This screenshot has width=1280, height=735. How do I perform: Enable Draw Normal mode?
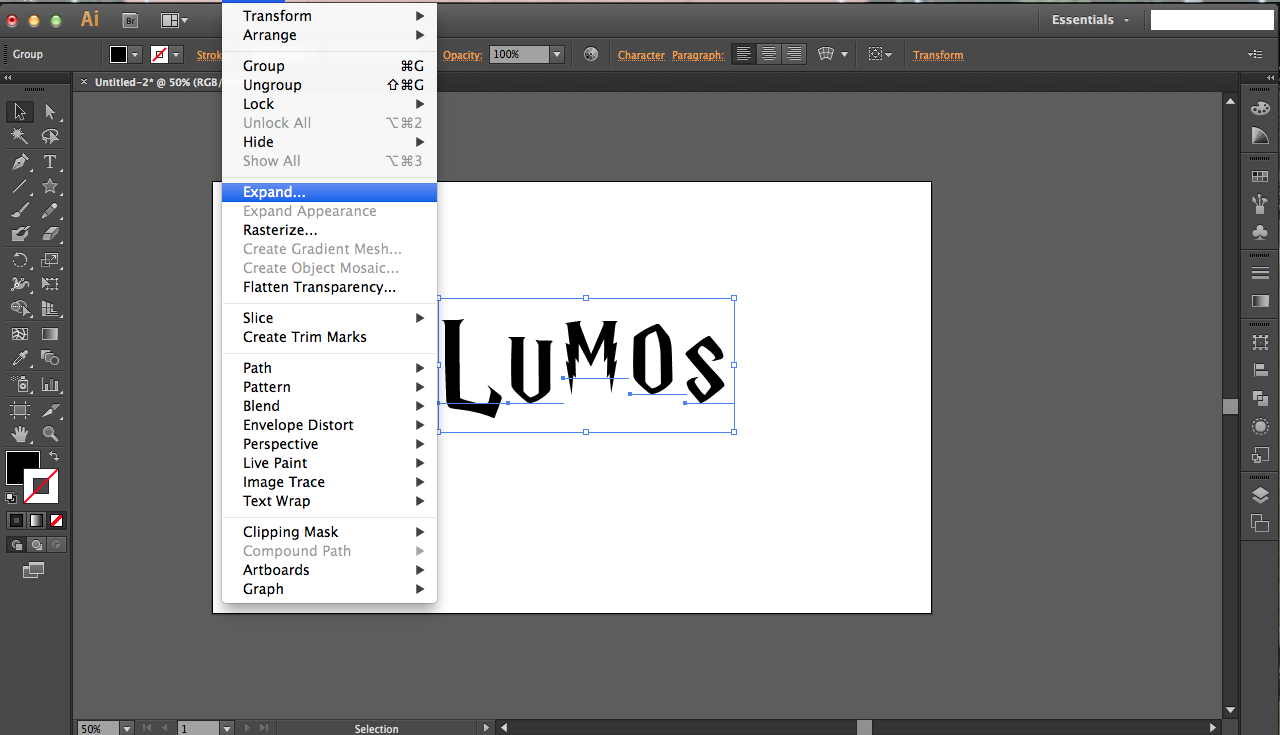click(16, 545)
